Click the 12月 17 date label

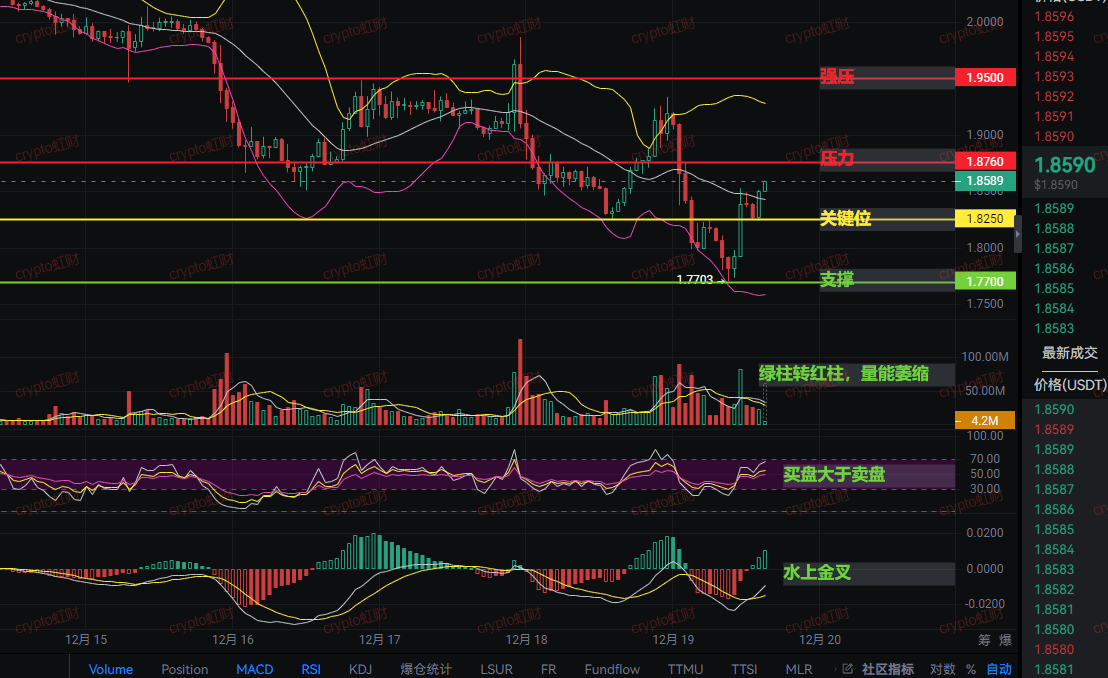[379, 640]
